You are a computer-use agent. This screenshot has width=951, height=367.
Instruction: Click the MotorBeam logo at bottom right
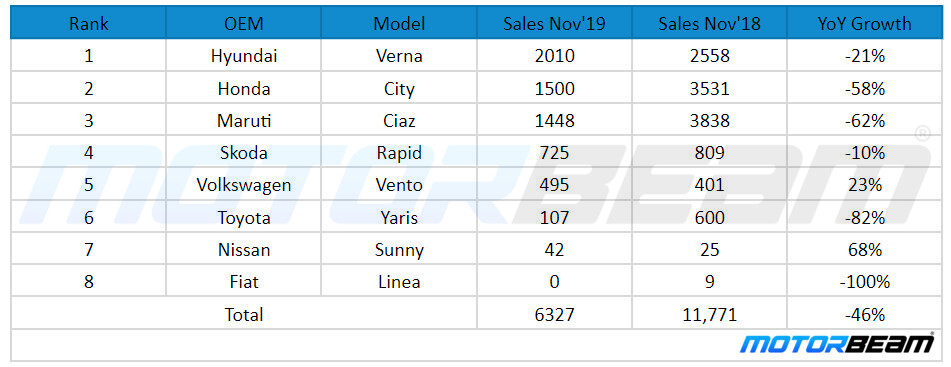pos(837,344)
